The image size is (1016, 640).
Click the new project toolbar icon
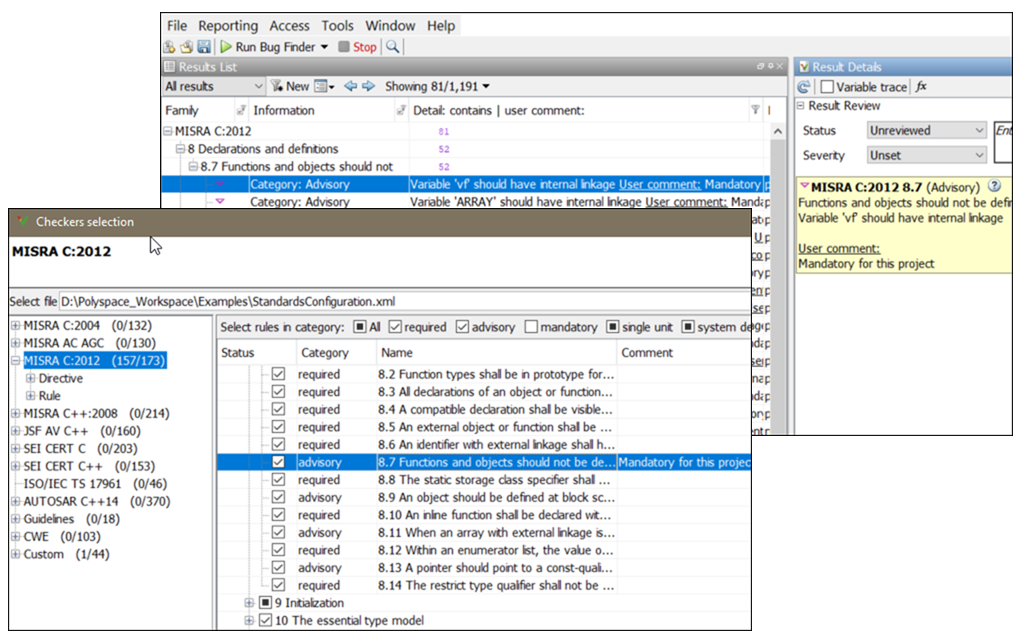point(169,47)
